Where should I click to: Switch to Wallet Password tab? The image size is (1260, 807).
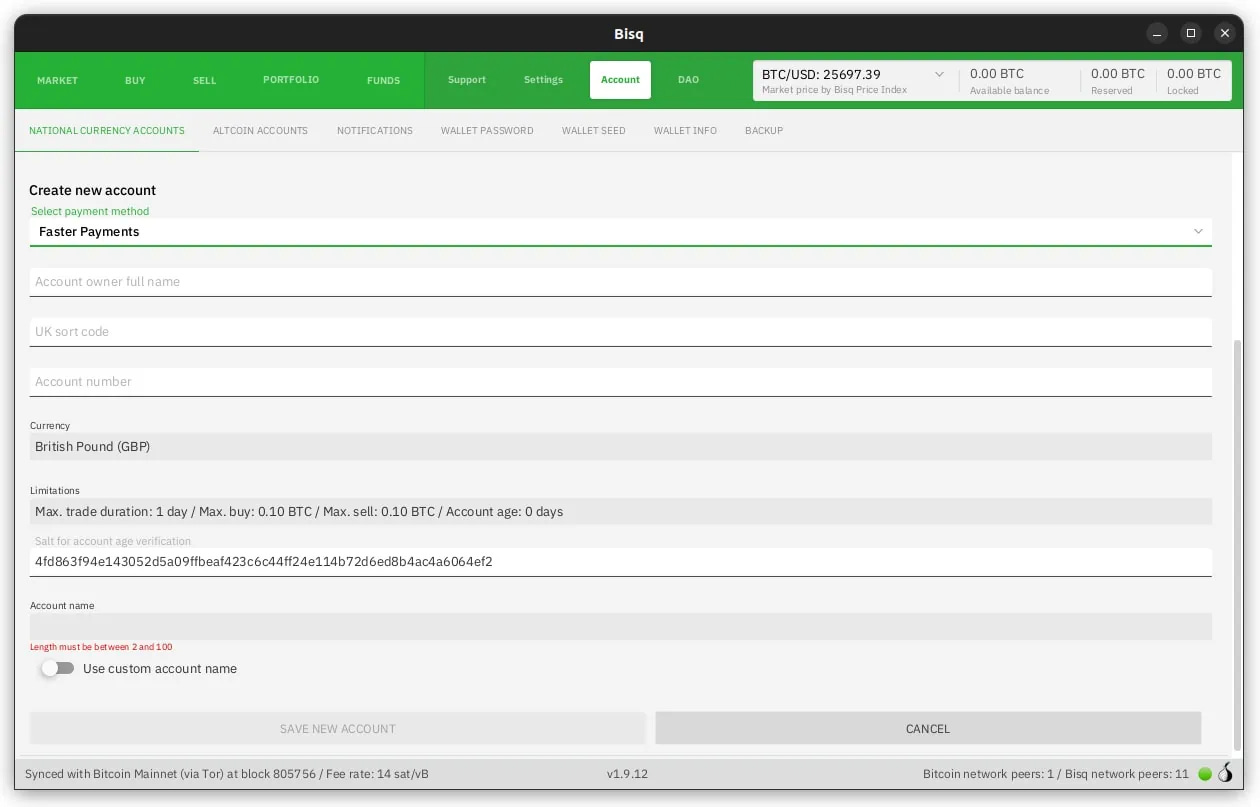click(x=487, y=130)
